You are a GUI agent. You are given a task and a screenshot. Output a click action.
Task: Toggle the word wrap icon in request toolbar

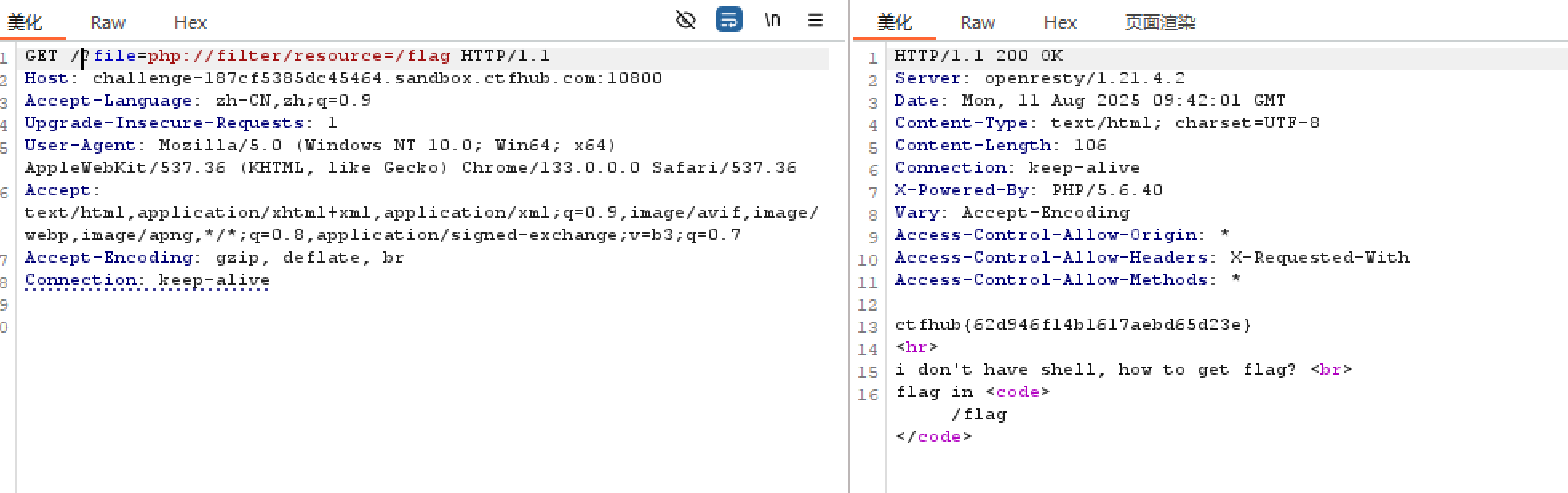[x=729, y=19]
